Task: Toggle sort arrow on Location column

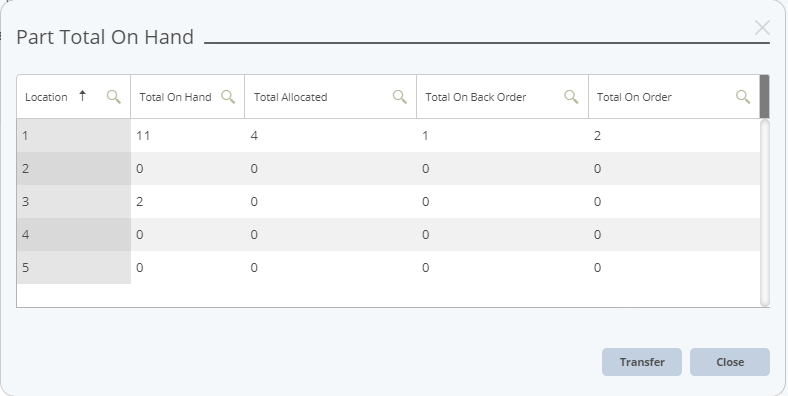Action: point(83,95)
